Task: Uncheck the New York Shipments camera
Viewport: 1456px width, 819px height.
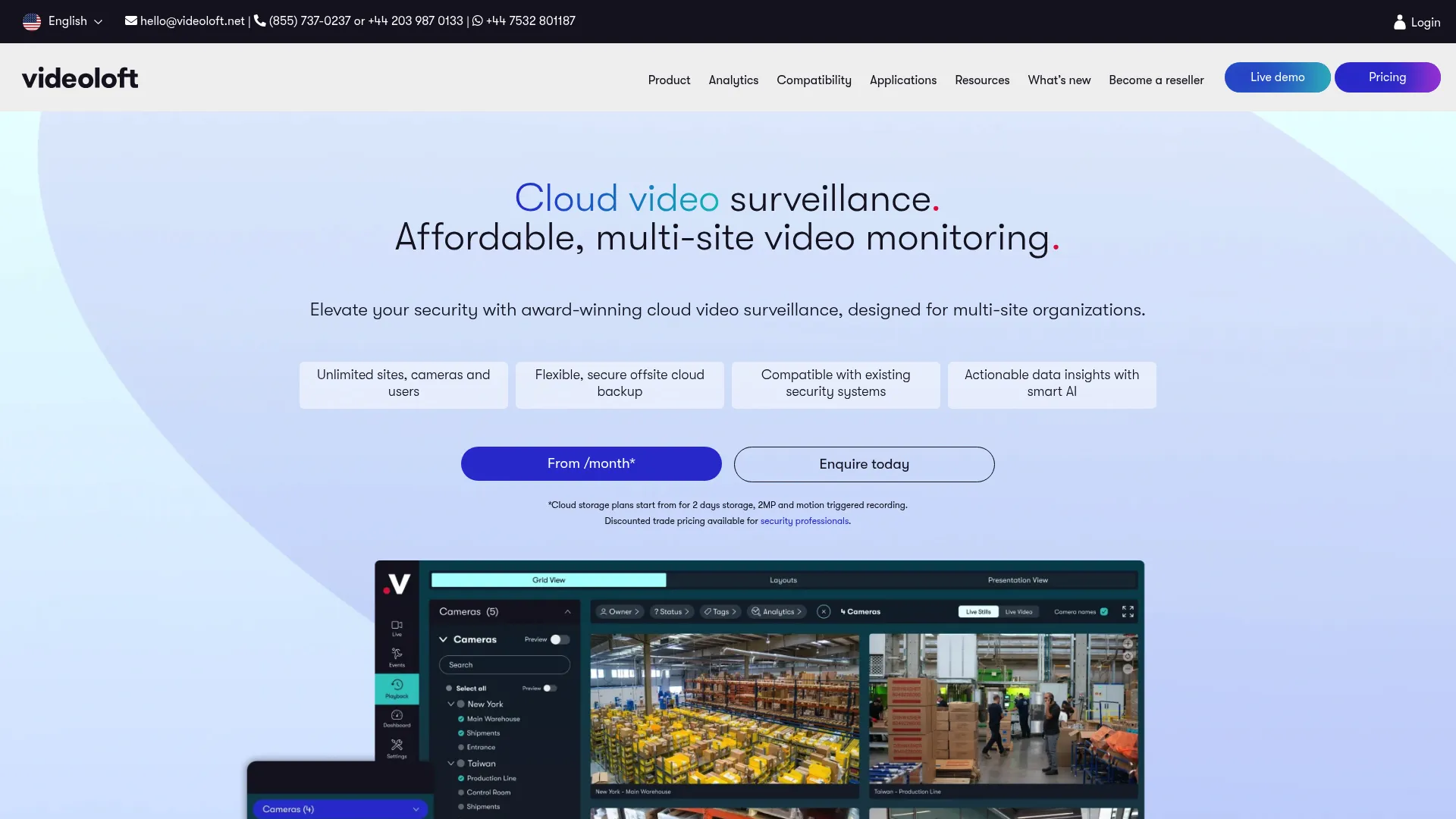Action: point(461,733)
